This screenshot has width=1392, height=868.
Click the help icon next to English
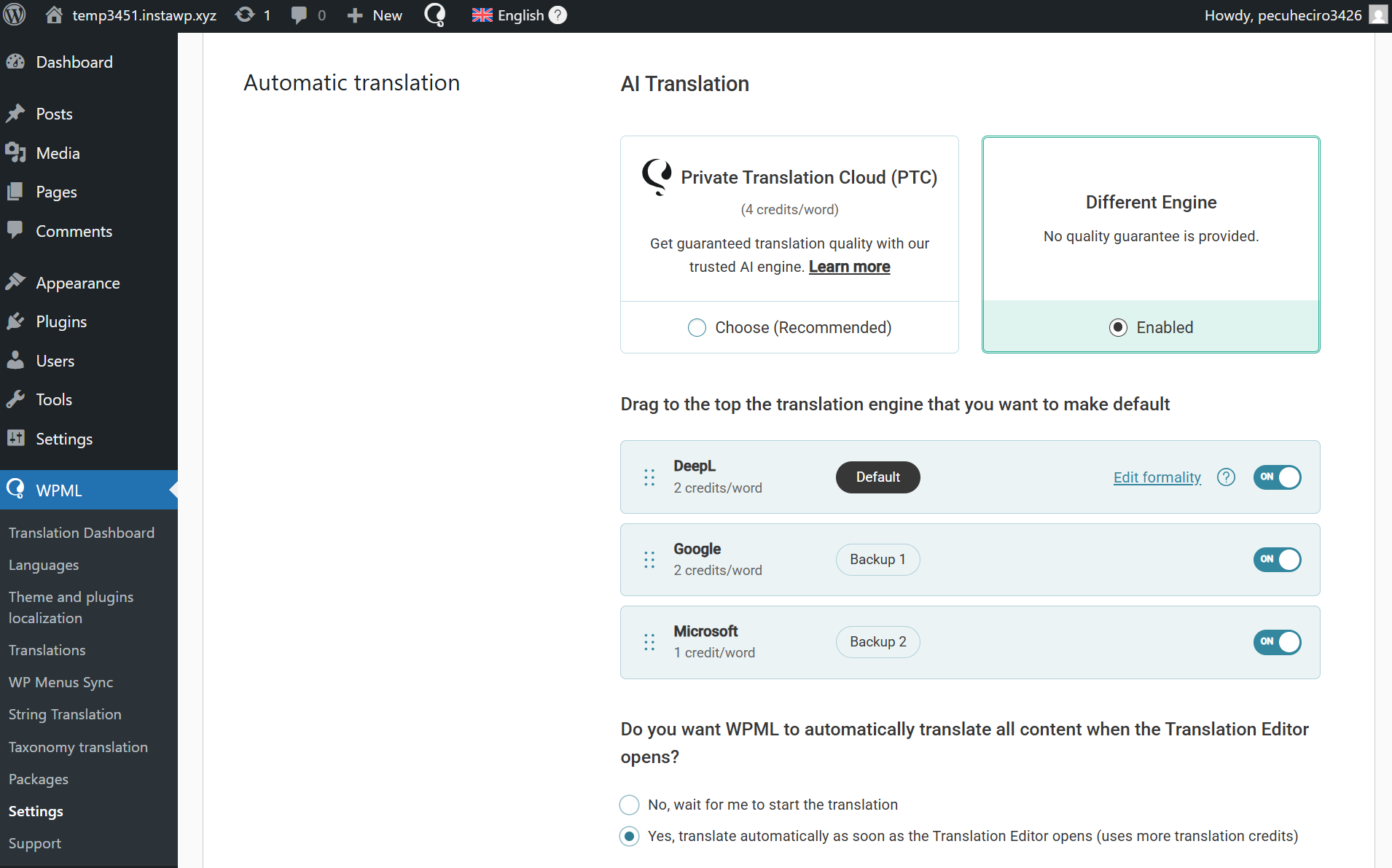point(558,15)
